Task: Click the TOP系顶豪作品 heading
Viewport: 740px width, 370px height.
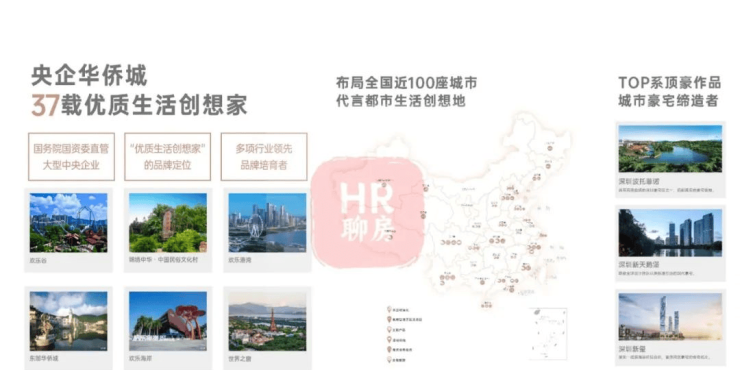Action: pyautogui.click(x=670, y=83)
